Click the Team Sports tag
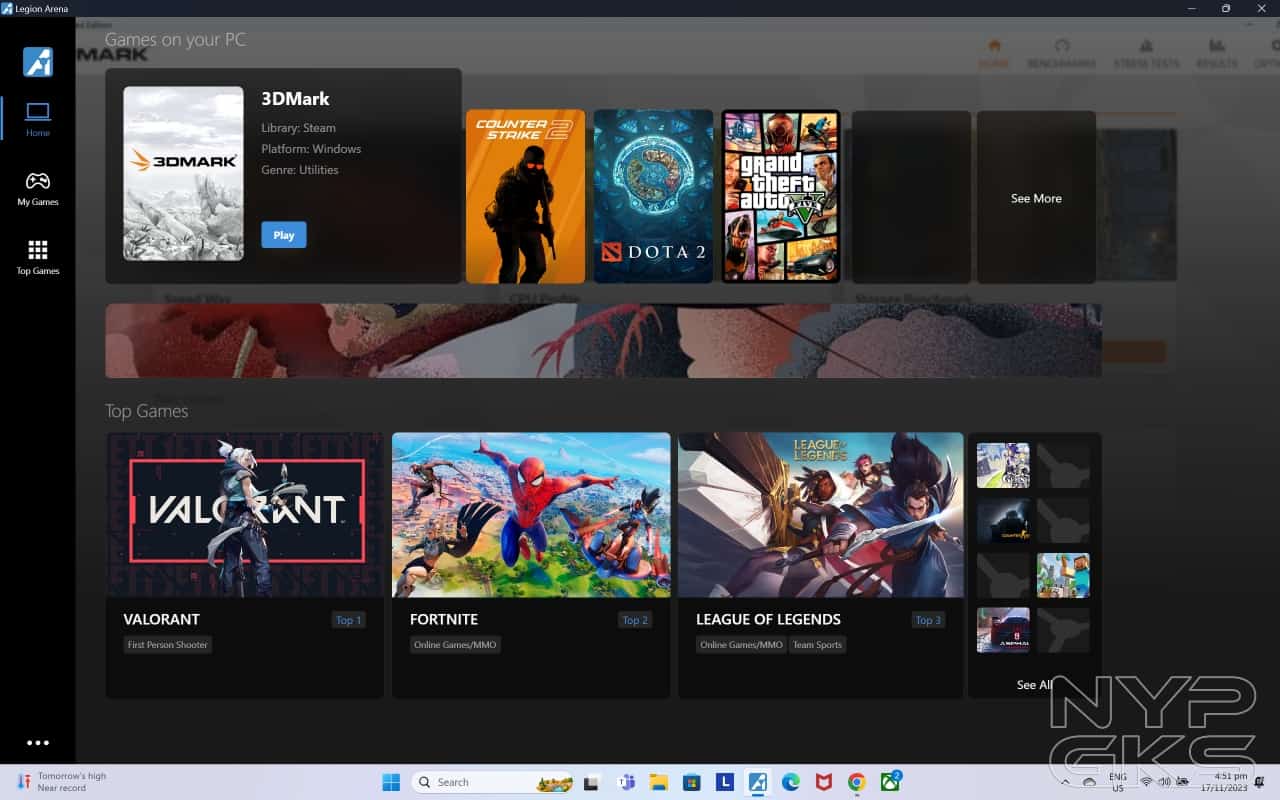Viewport: 1280px width, 800px height. point(817,645)
